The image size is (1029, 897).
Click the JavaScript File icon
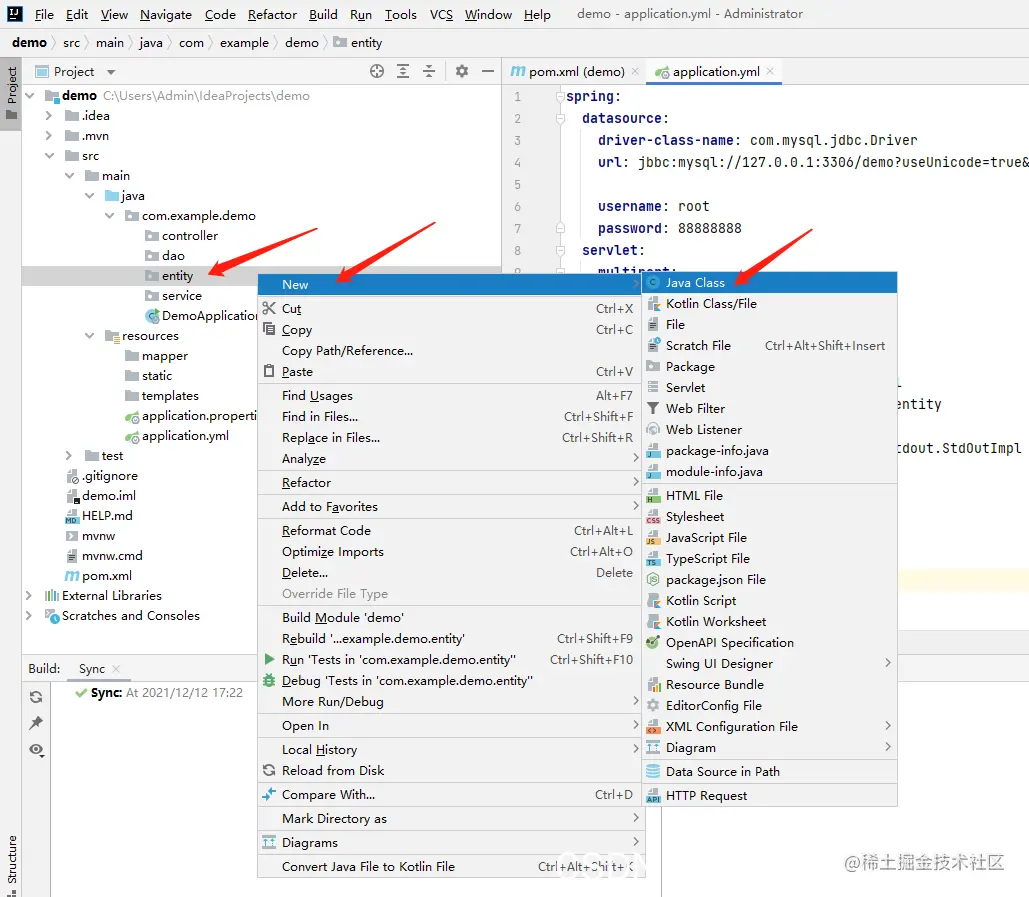click(653, 537)
